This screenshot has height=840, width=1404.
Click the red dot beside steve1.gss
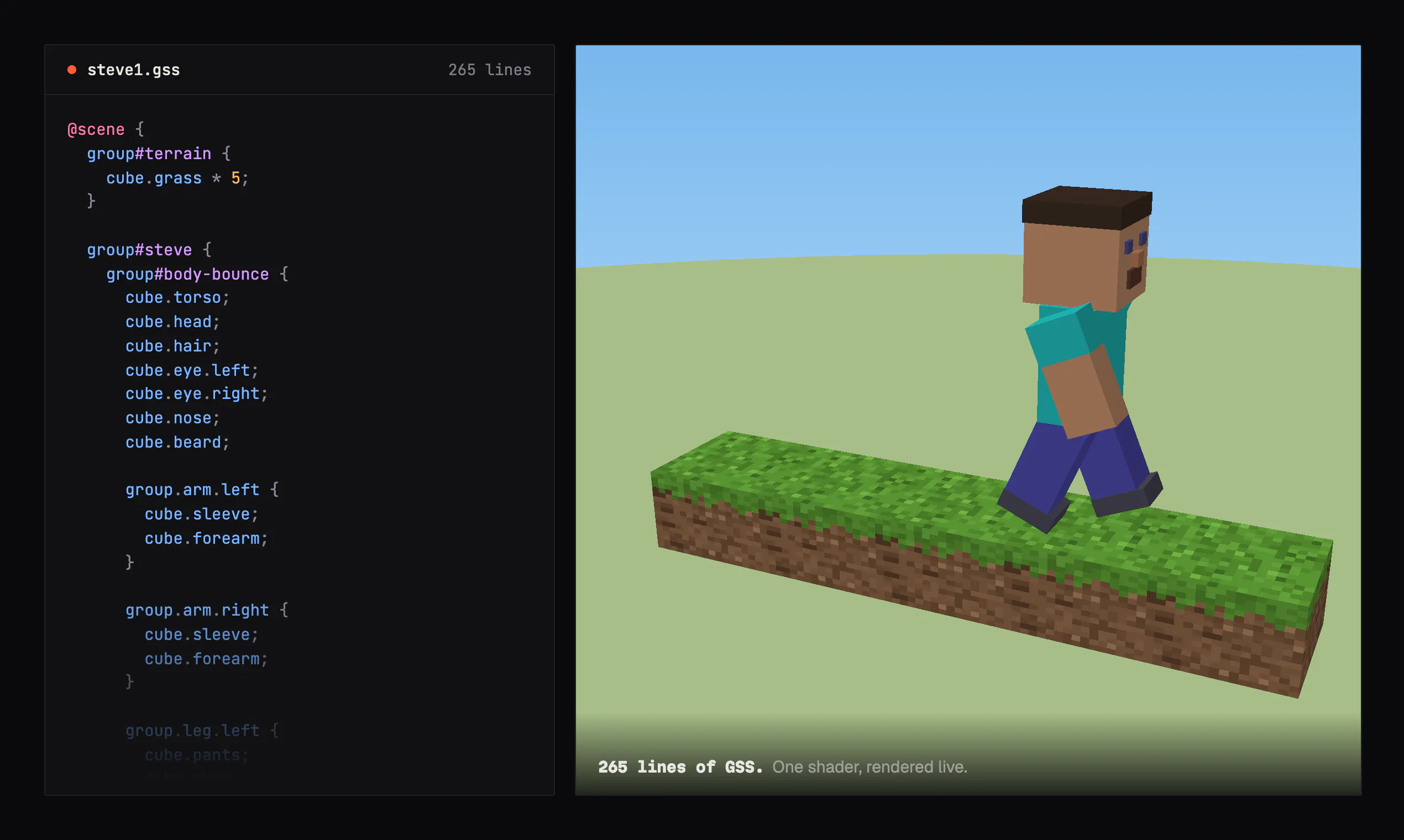pos(72,70)
